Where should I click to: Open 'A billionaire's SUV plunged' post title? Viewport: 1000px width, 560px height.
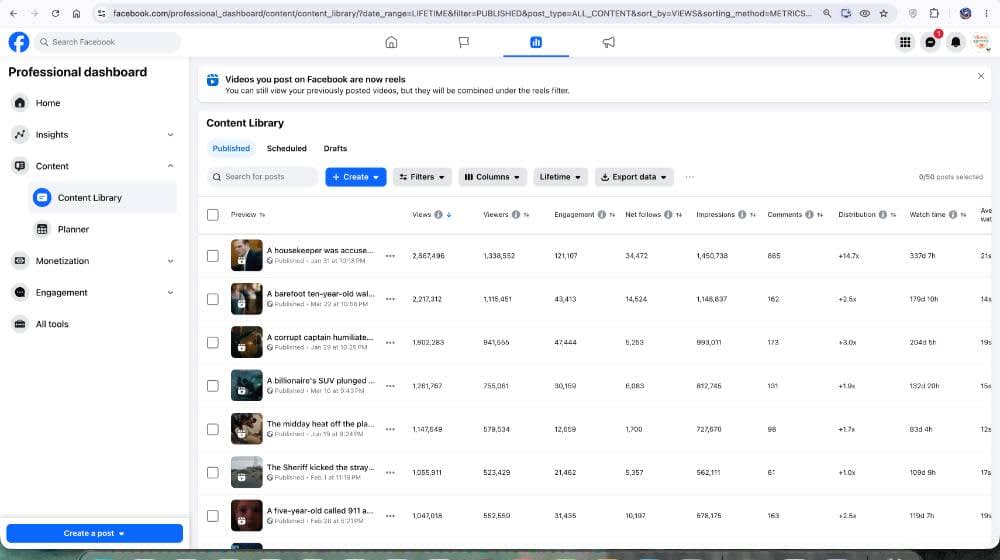click(x=320, y=381)
